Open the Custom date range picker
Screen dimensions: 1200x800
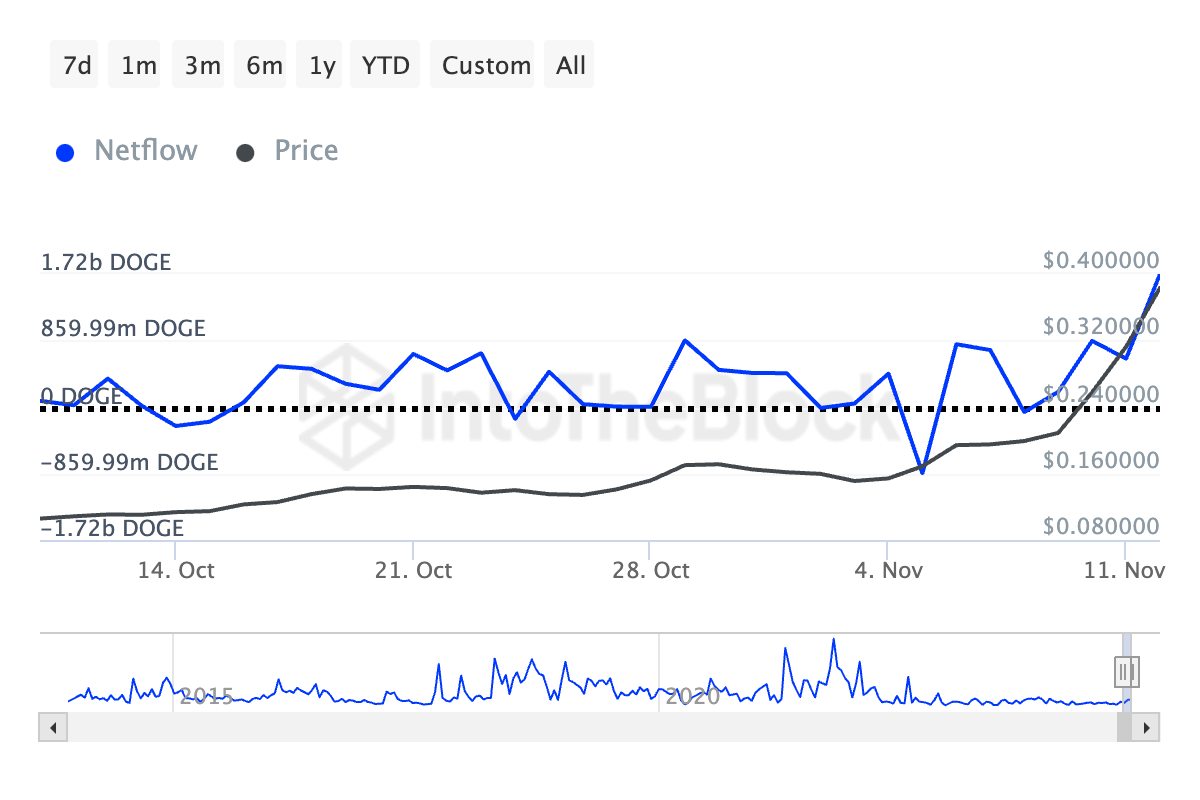point(486,66)
